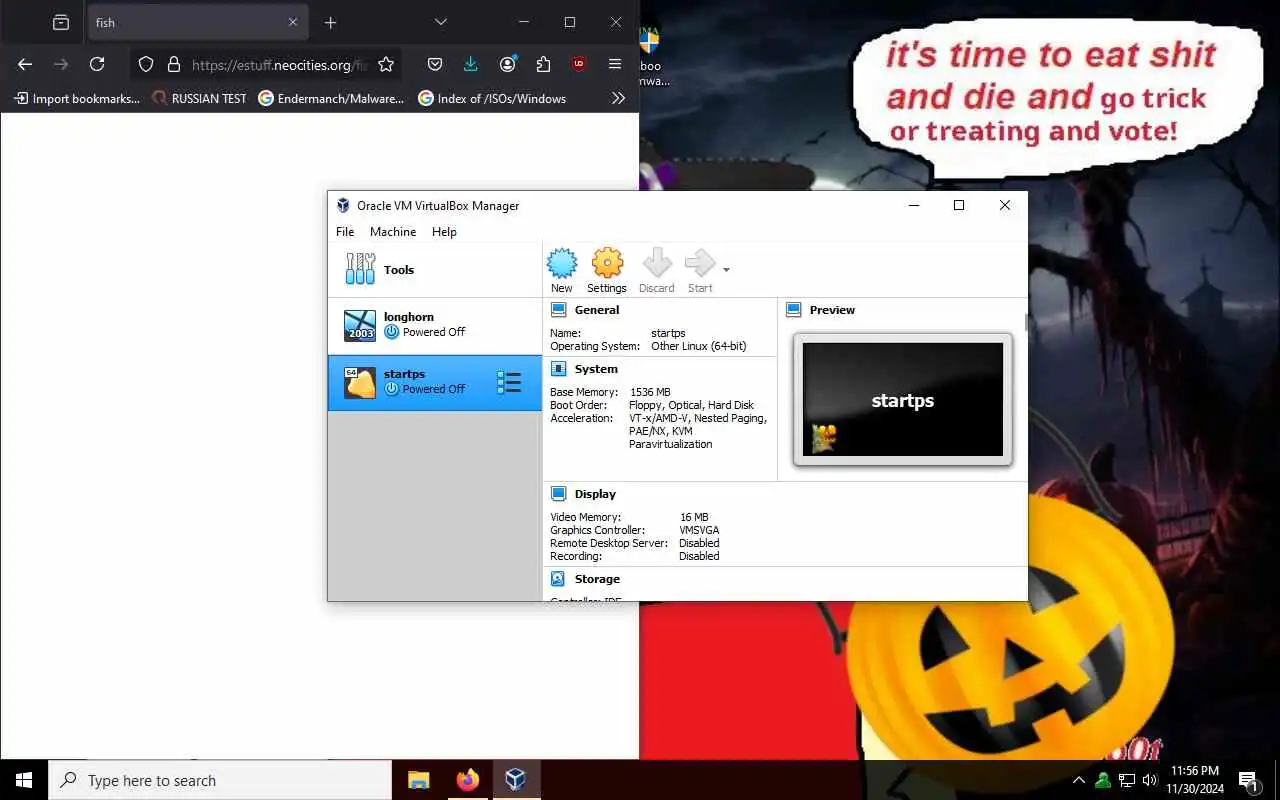Click the Storage section header

coord(597,579)
